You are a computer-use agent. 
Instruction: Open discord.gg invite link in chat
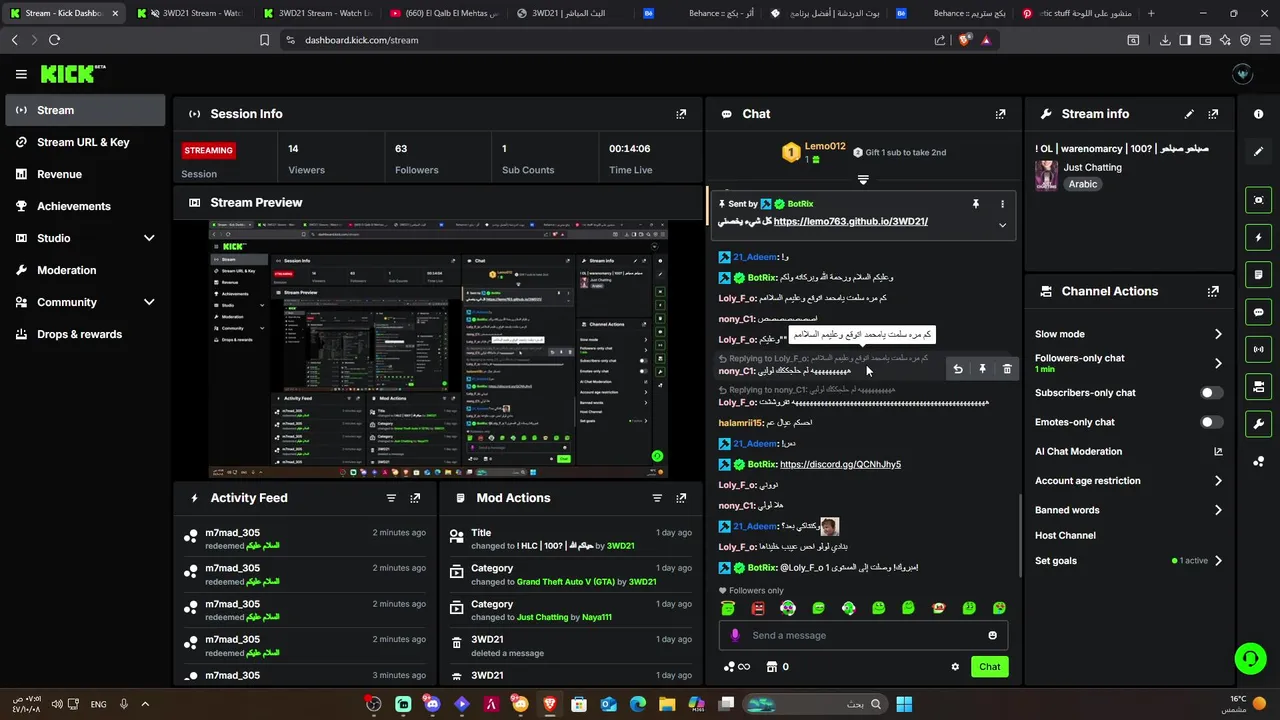click(840, 464)
